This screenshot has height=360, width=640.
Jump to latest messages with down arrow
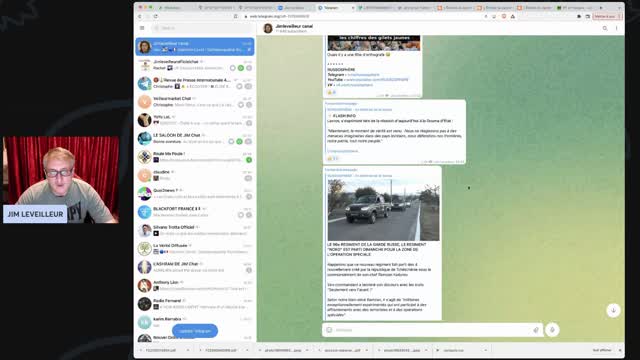[613, 310]
